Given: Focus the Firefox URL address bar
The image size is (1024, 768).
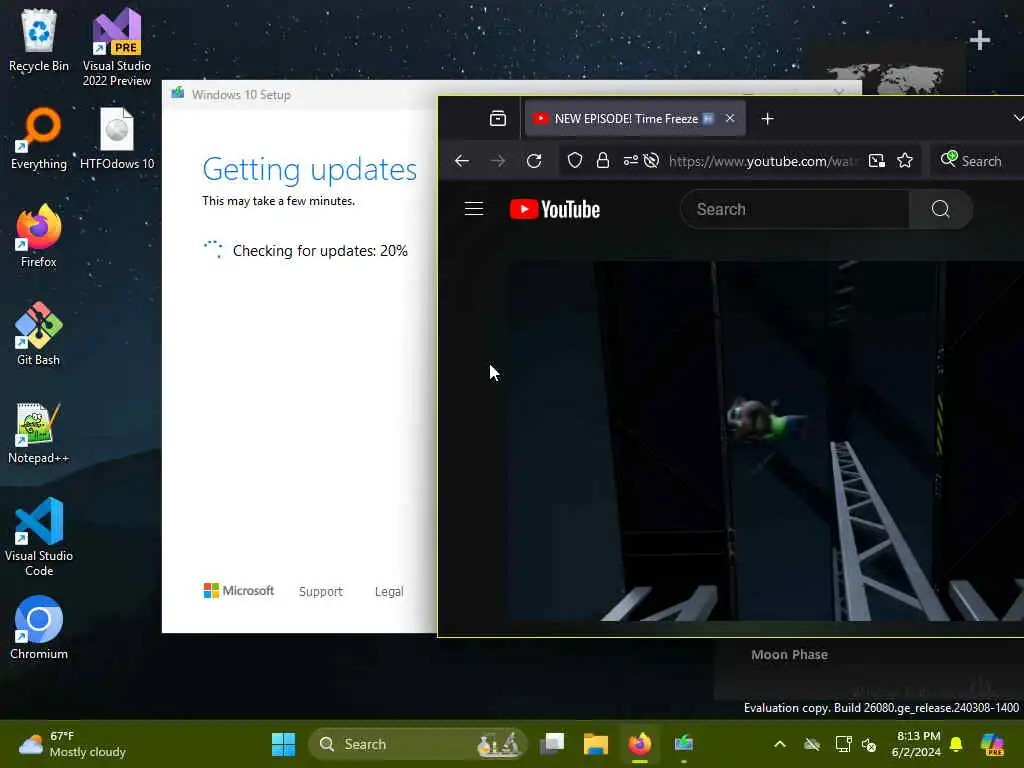Looking at the screenshot, I should coord(761,161).
